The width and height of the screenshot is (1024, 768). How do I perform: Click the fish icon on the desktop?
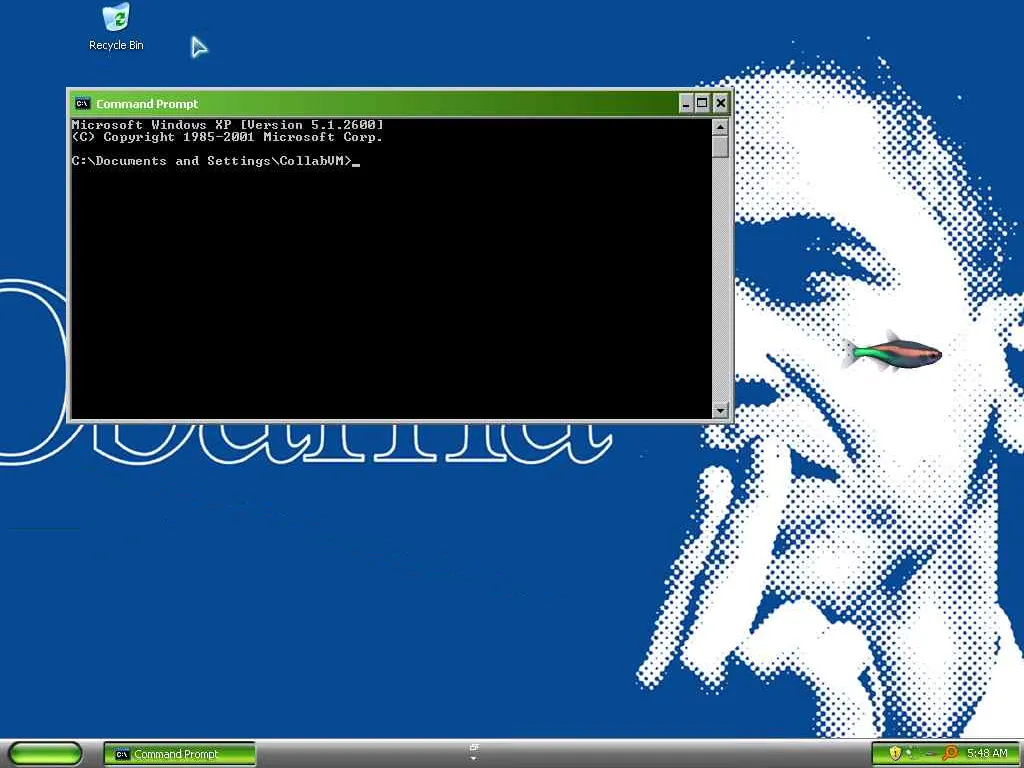(891, 353)
